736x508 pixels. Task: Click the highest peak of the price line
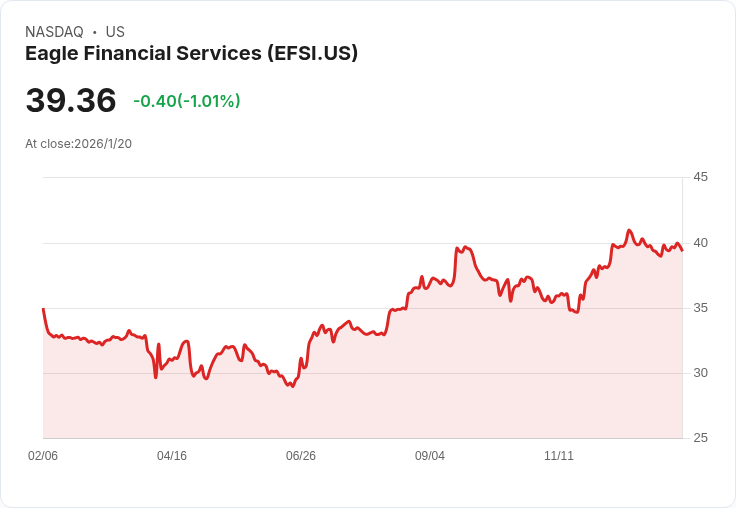pos(629,230)
